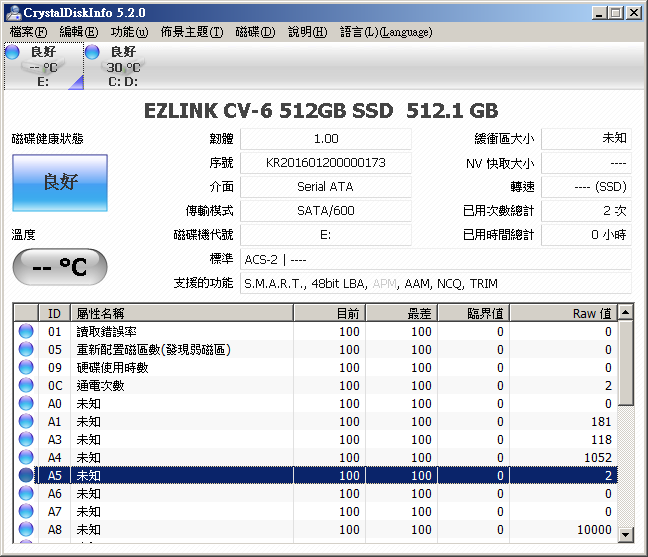Click status orb for attribute 09 row
This screenshot has height=557, width=648.
(x=26, y=367)
